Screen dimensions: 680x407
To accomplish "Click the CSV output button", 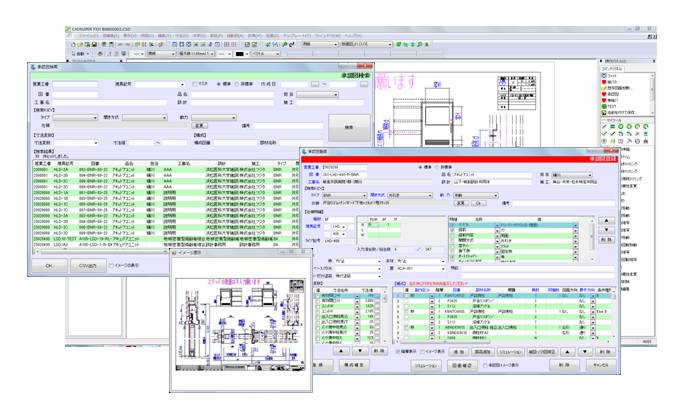I will click(x=88, y=266).
